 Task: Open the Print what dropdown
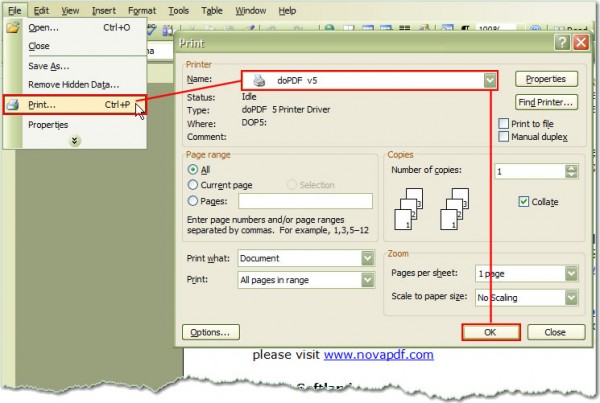click(367, 258)
